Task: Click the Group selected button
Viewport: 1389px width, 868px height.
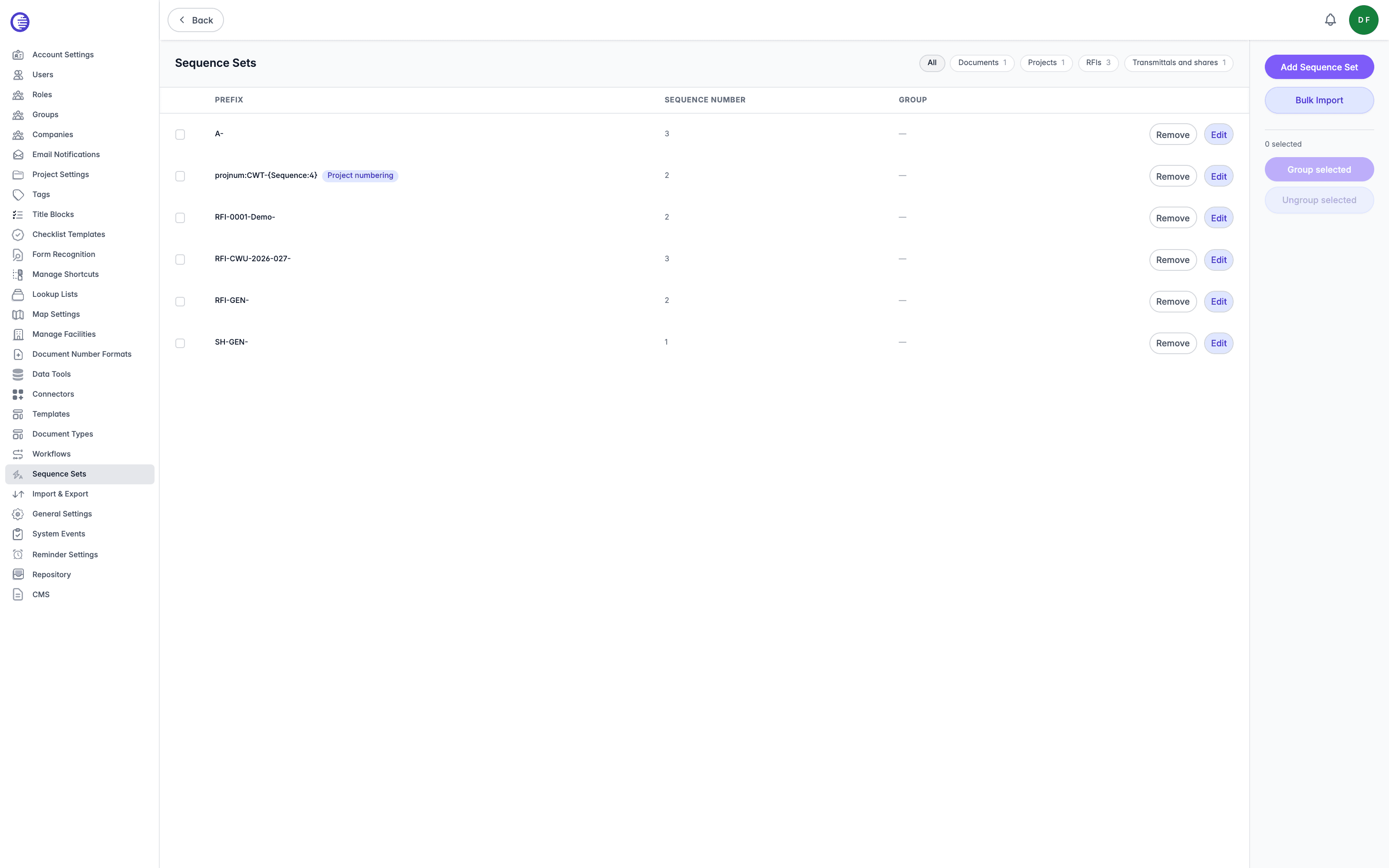Action: click(x=1319, y=169)
